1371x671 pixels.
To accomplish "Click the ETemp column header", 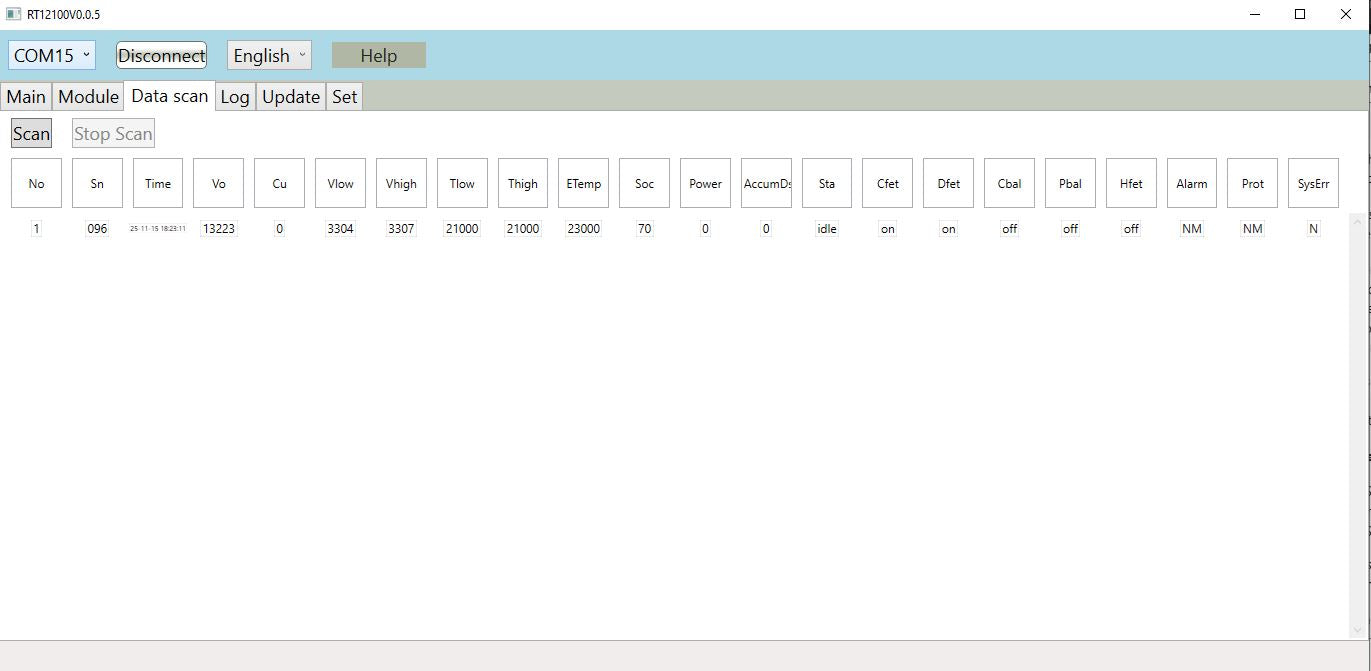I will (583, 184).
